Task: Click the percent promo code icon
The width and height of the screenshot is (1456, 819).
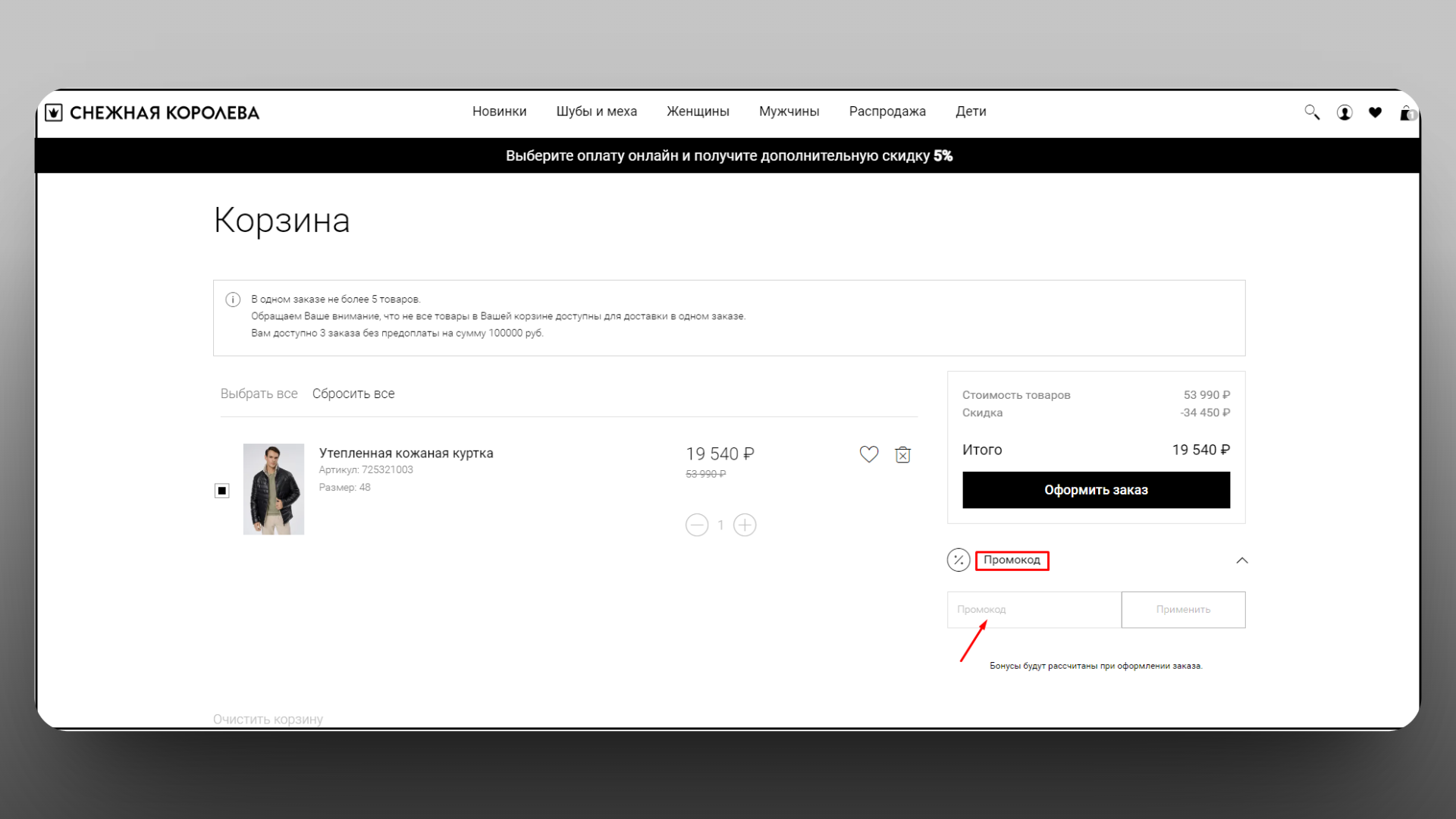Action: (959, 560)
